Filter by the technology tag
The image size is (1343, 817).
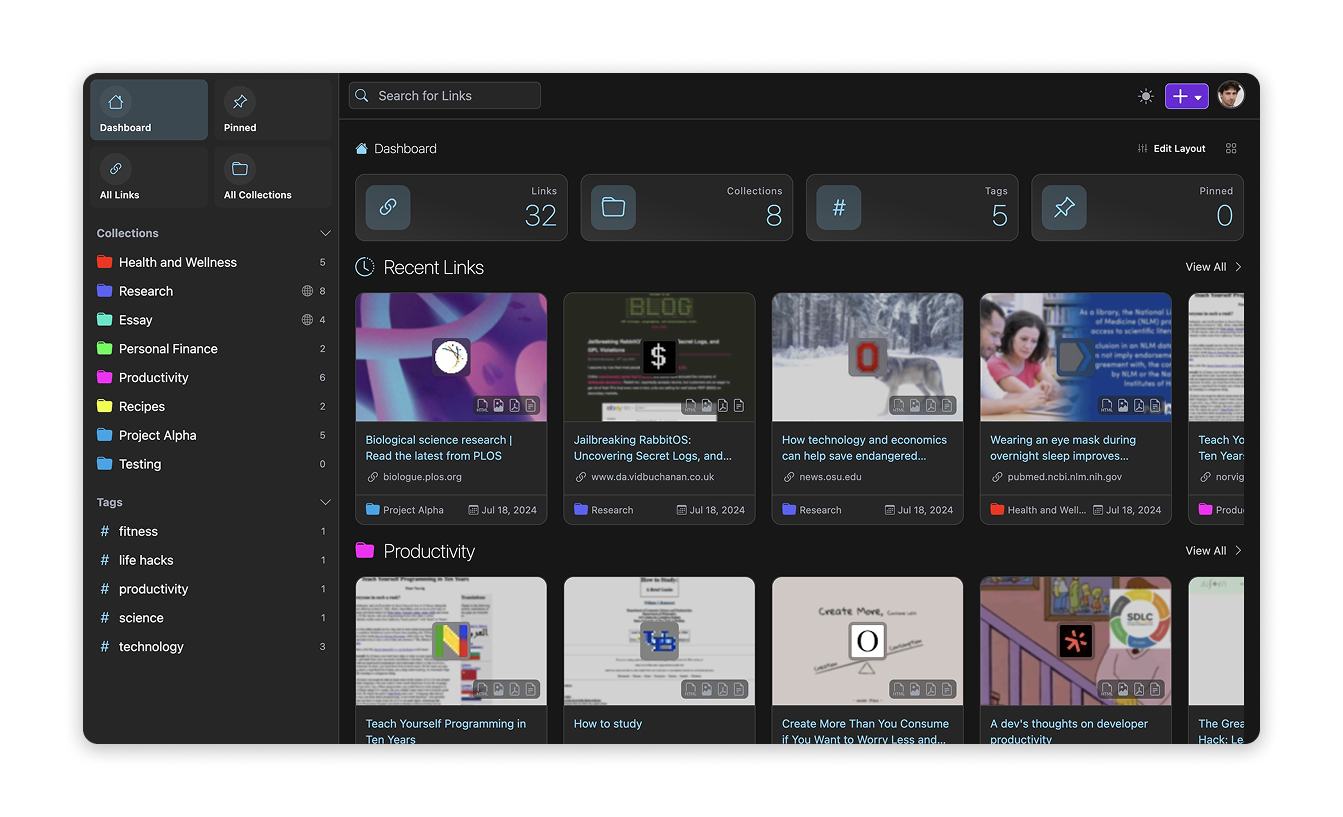(211, 647)
